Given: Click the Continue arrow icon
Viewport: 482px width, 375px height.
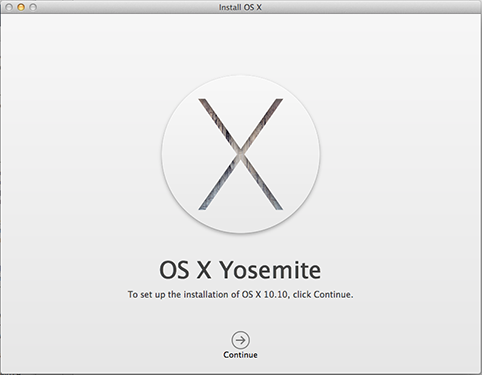Looking at the screenshot, I should 240,340.
